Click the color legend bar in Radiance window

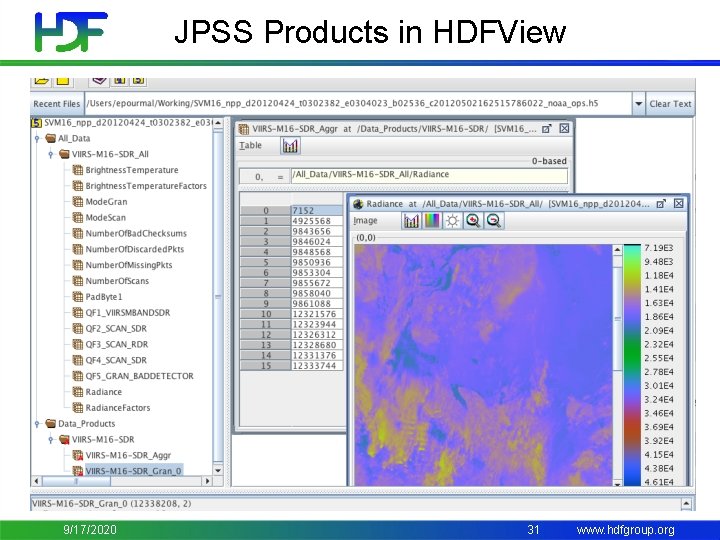click(632, 365)
